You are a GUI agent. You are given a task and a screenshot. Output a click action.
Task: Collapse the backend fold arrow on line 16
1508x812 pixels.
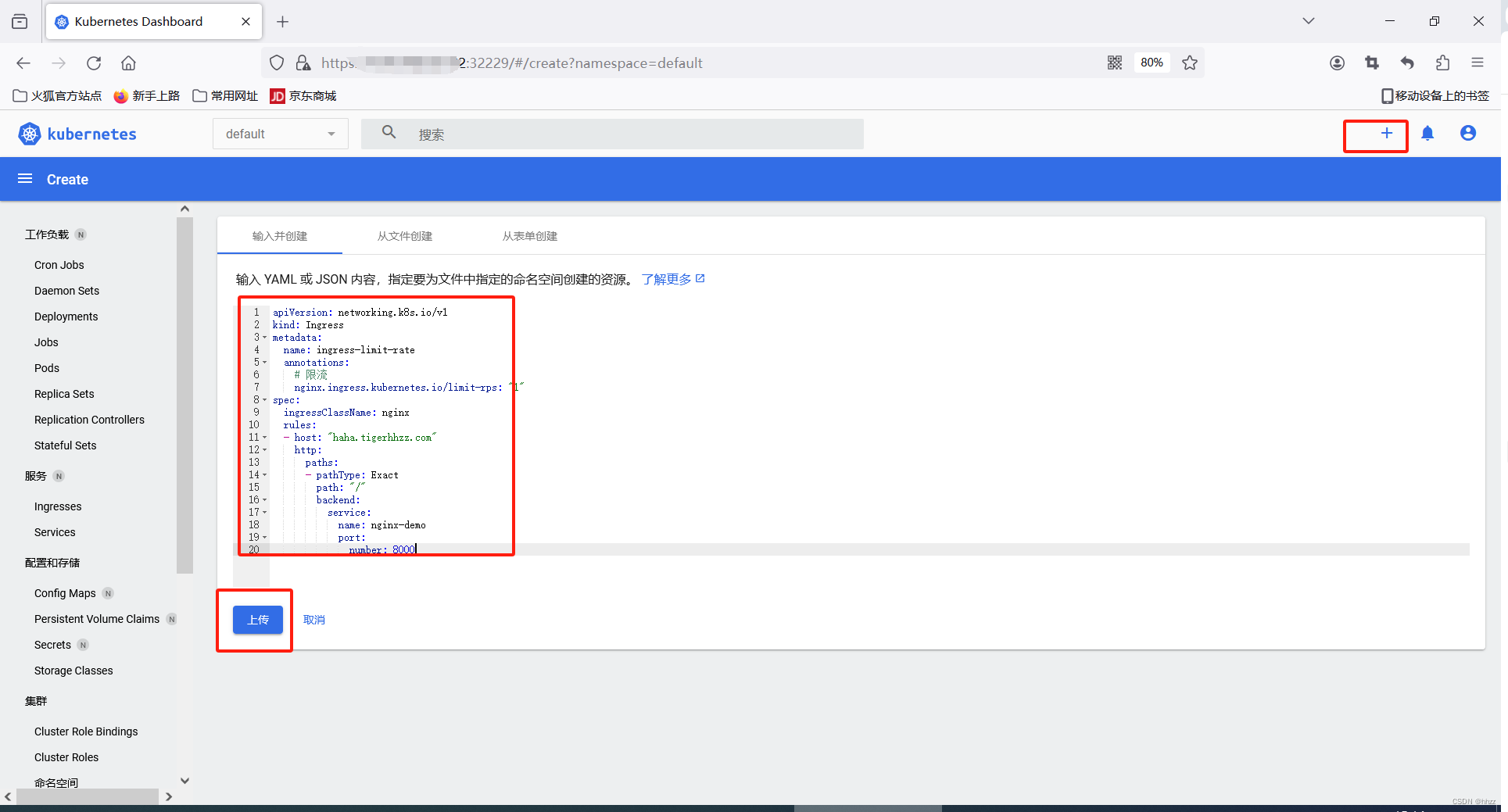pyautogui.click(x=265, y=500)
